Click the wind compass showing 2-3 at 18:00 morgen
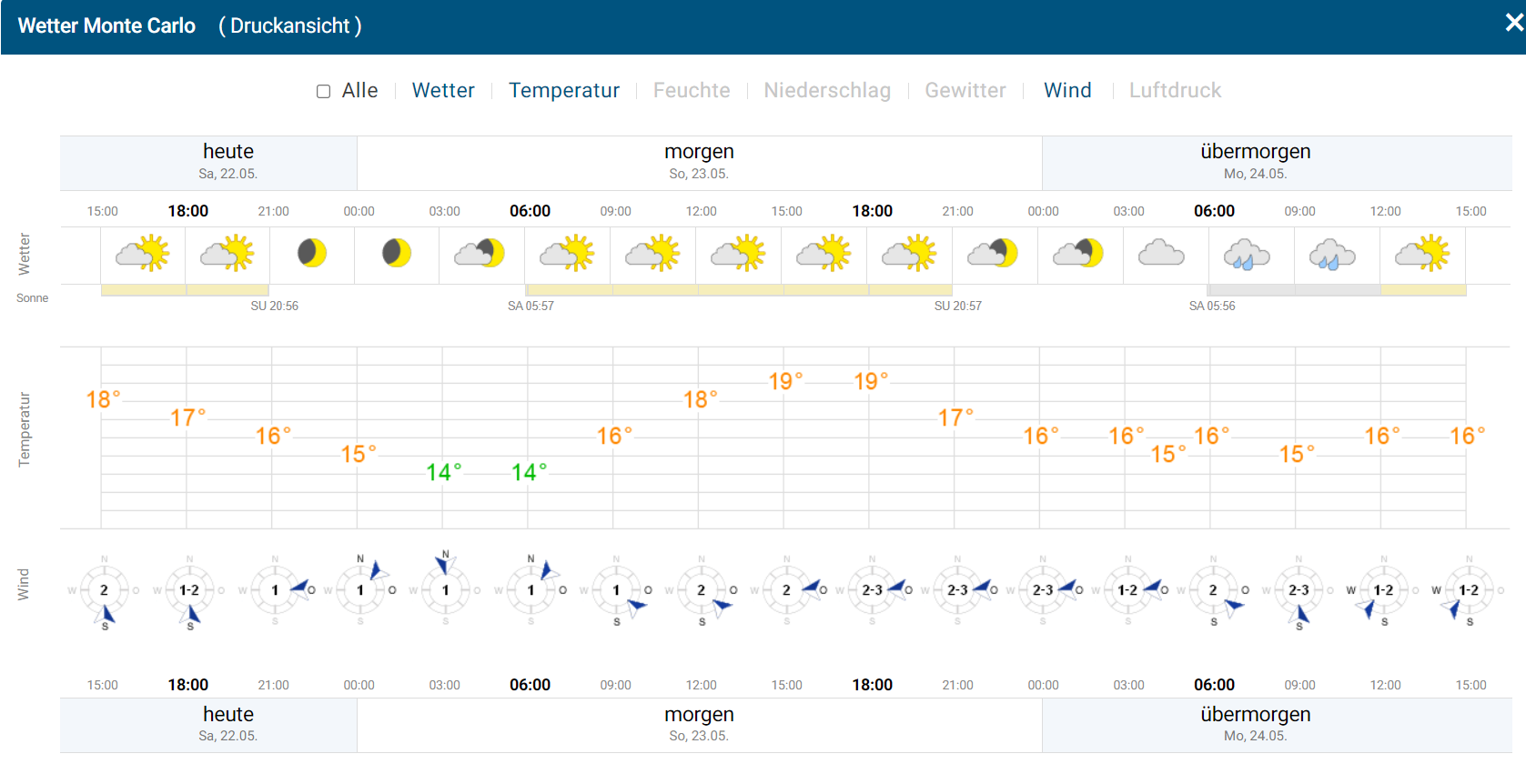This screenshot has width=1526, height=784. 873,591
